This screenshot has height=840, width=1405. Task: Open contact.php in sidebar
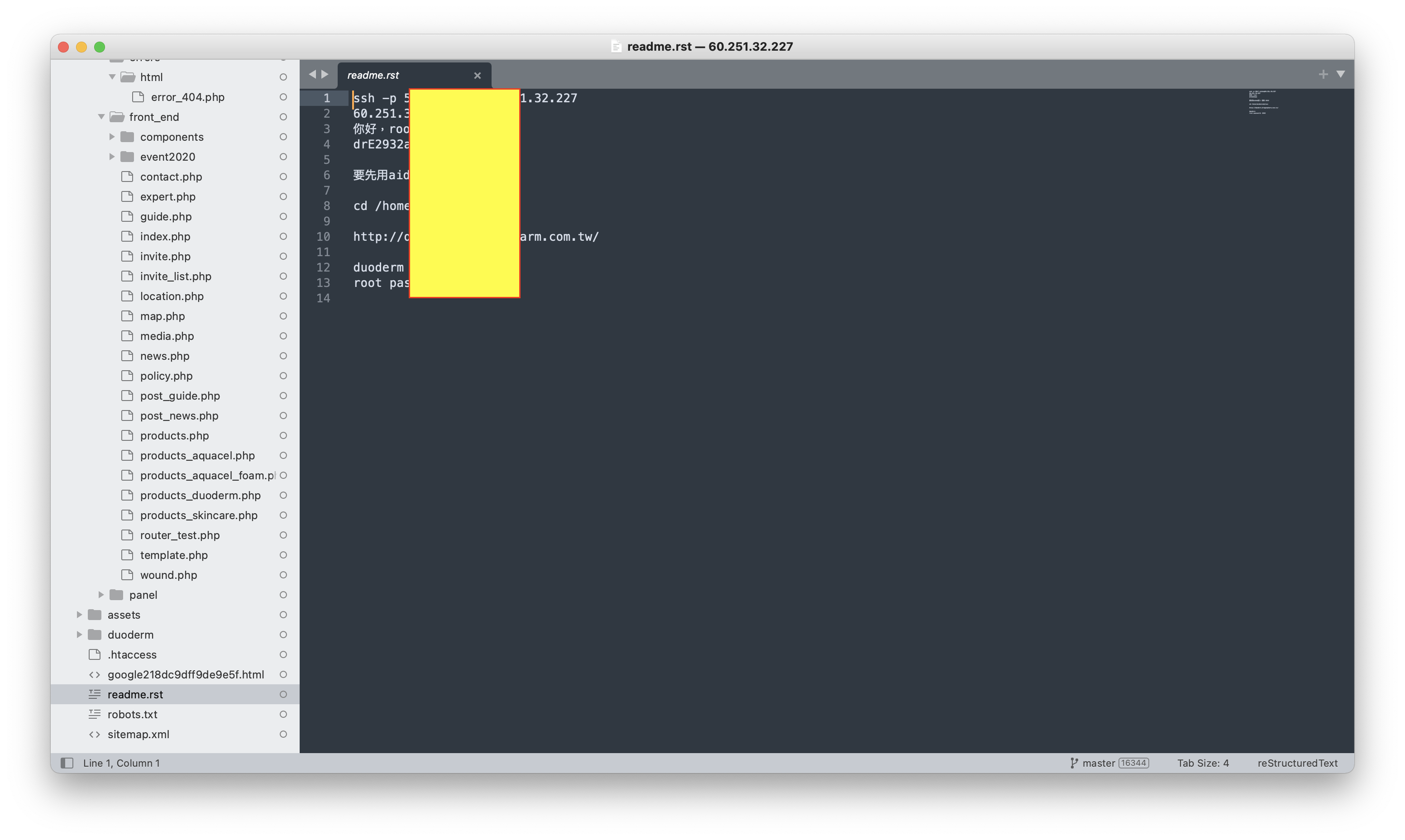pyautogui.click(x=171, y=177)
